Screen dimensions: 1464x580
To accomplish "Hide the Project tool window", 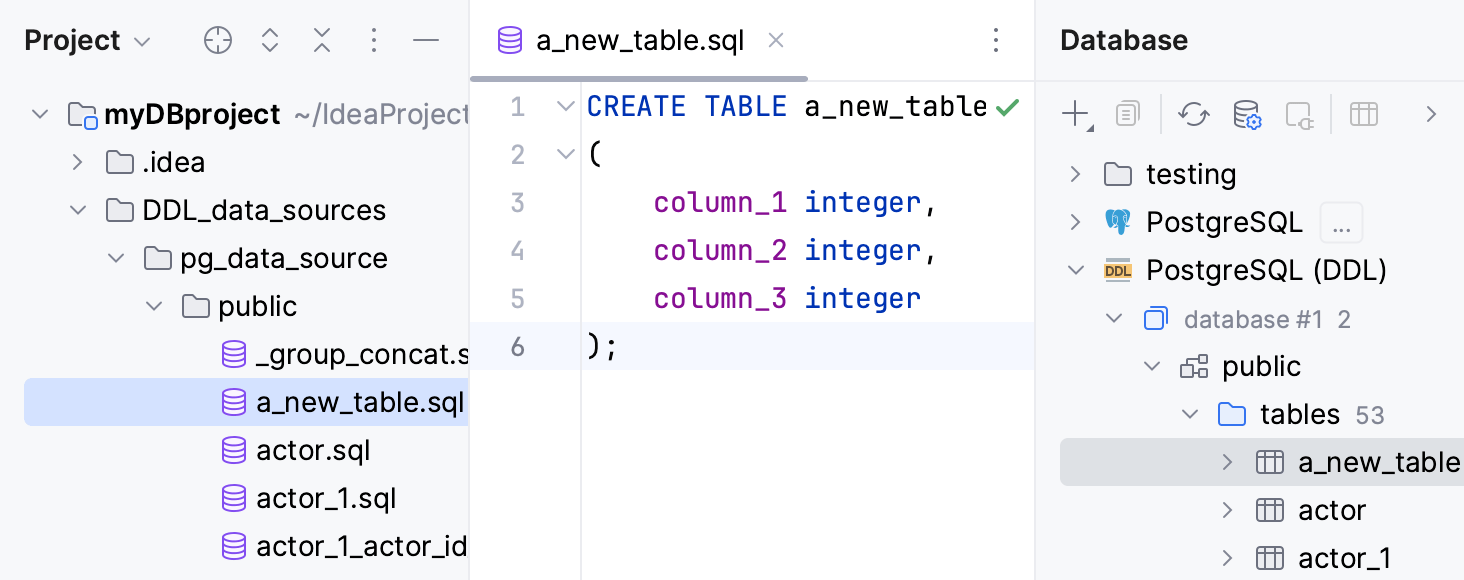I will pos(426,40).
